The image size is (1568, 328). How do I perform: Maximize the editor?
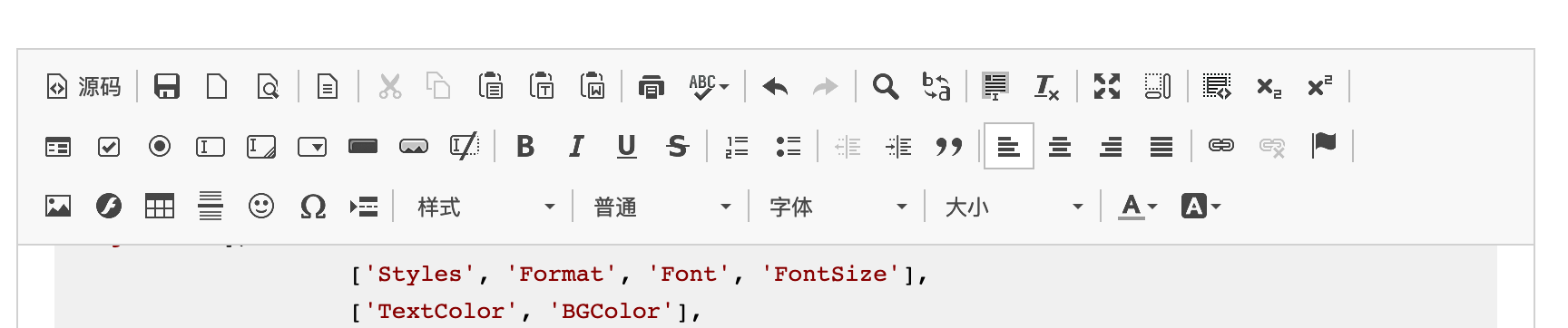[x=1107, y=87]
